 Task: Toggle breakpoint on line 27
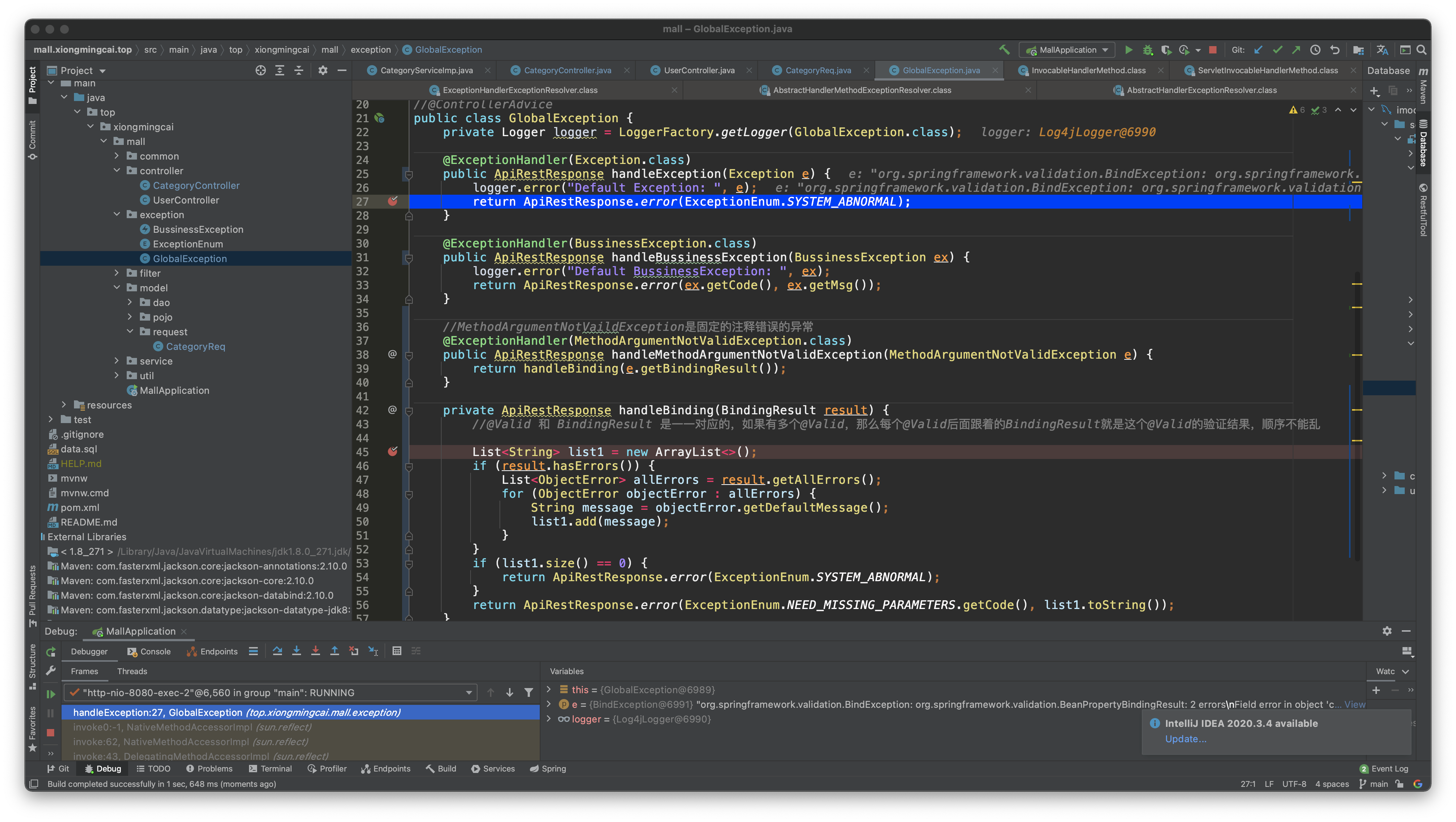pyautogui.click(x=392, y=201)
